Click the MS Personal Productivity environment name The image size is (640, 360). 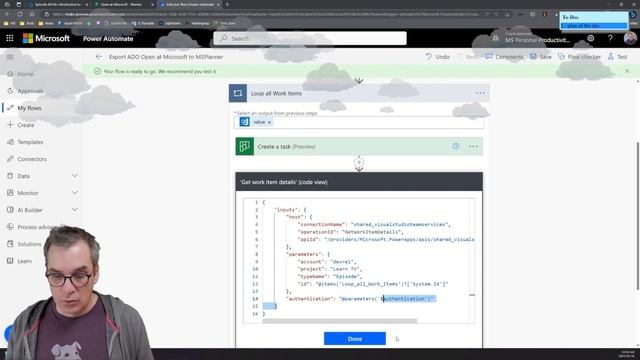[x=537, y=40]
